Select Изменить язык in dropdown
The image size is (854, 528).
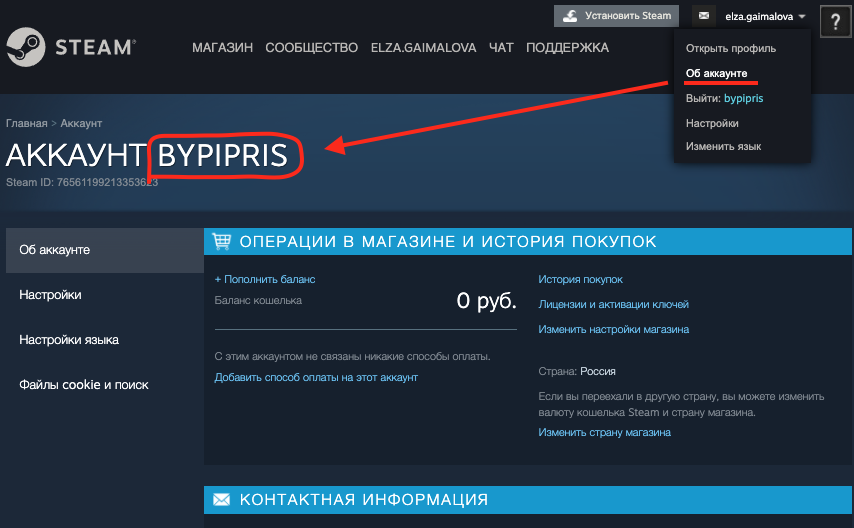click(x=723, y=146)
